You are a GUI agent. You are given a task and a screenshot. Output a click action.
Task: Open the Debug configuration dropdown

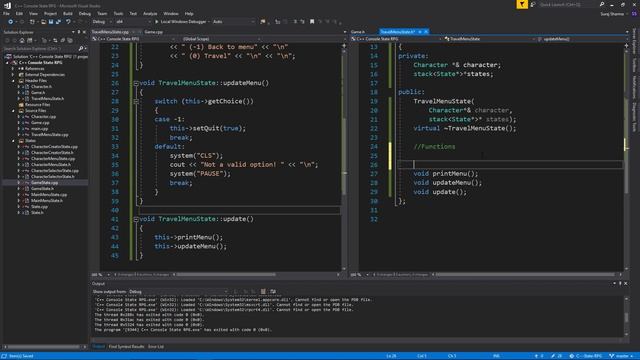102,22
